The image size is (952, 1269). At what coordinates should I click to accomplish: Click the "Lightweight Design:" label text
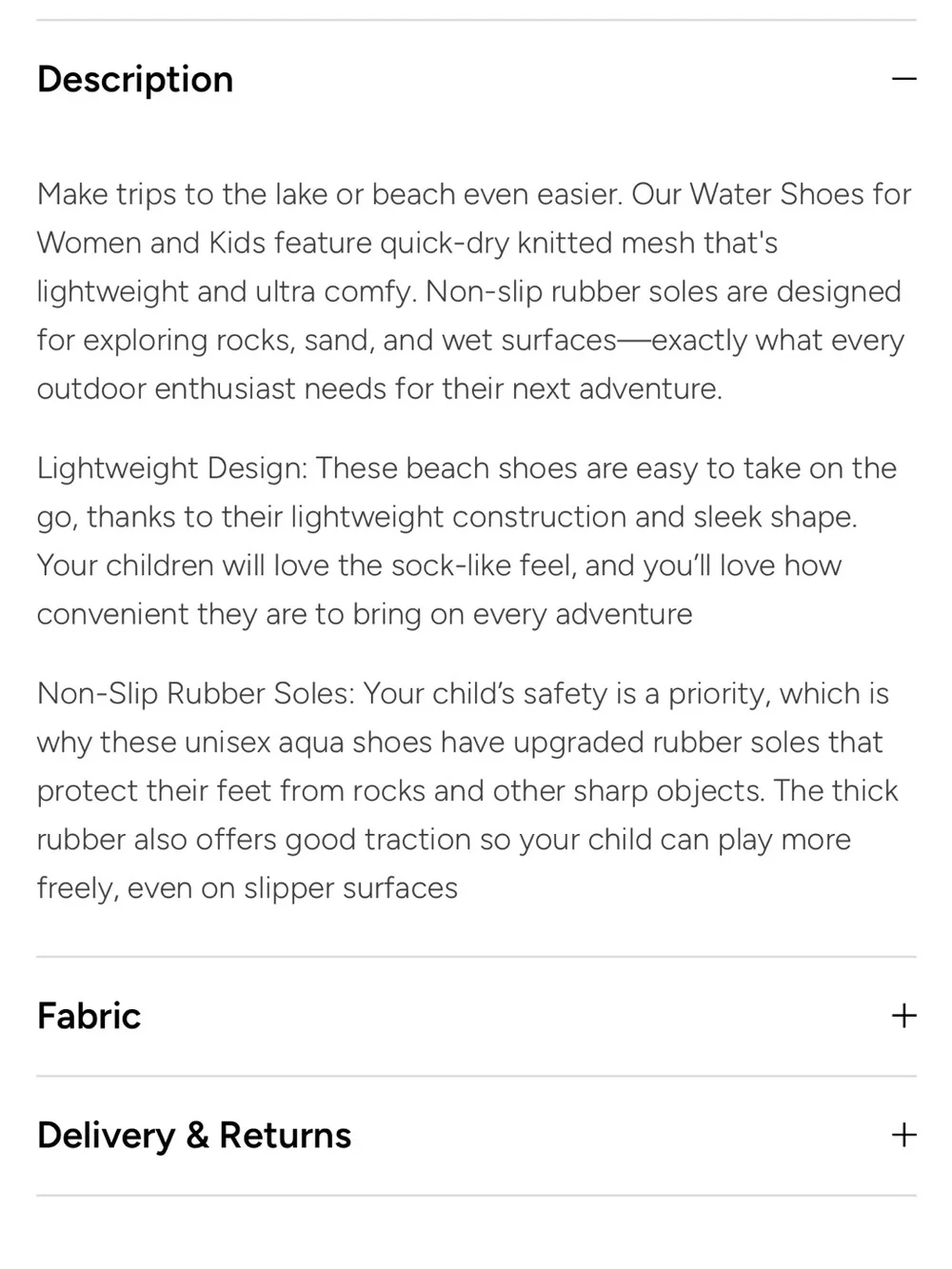point(172,468)
